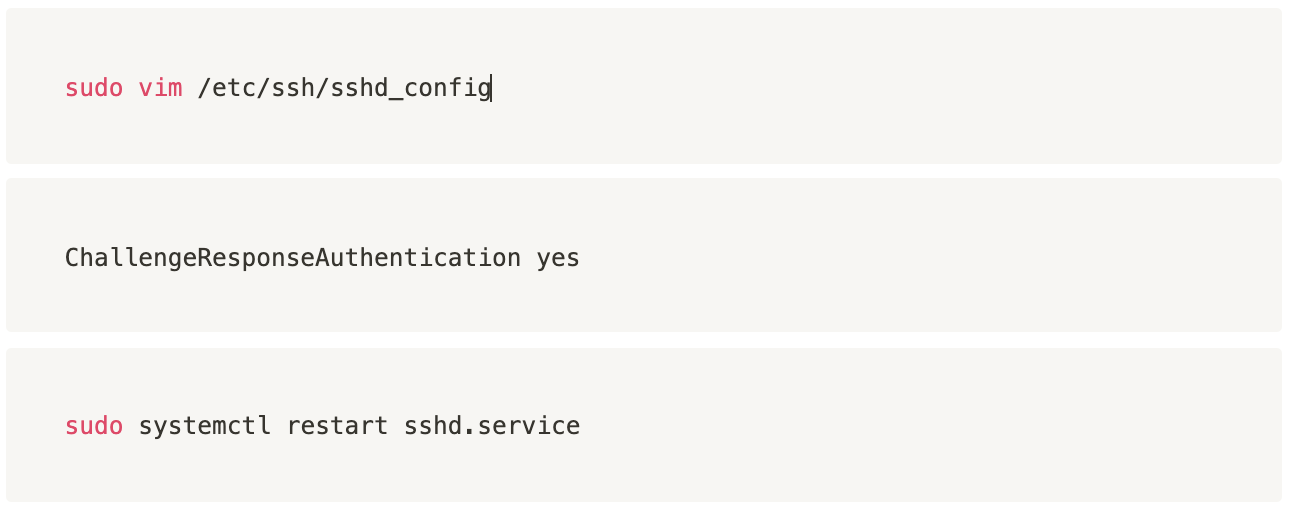Viewport: 1290px width, 510px height.
Task: Click "sudo" in the systemctl command
Action: [93, 426]
